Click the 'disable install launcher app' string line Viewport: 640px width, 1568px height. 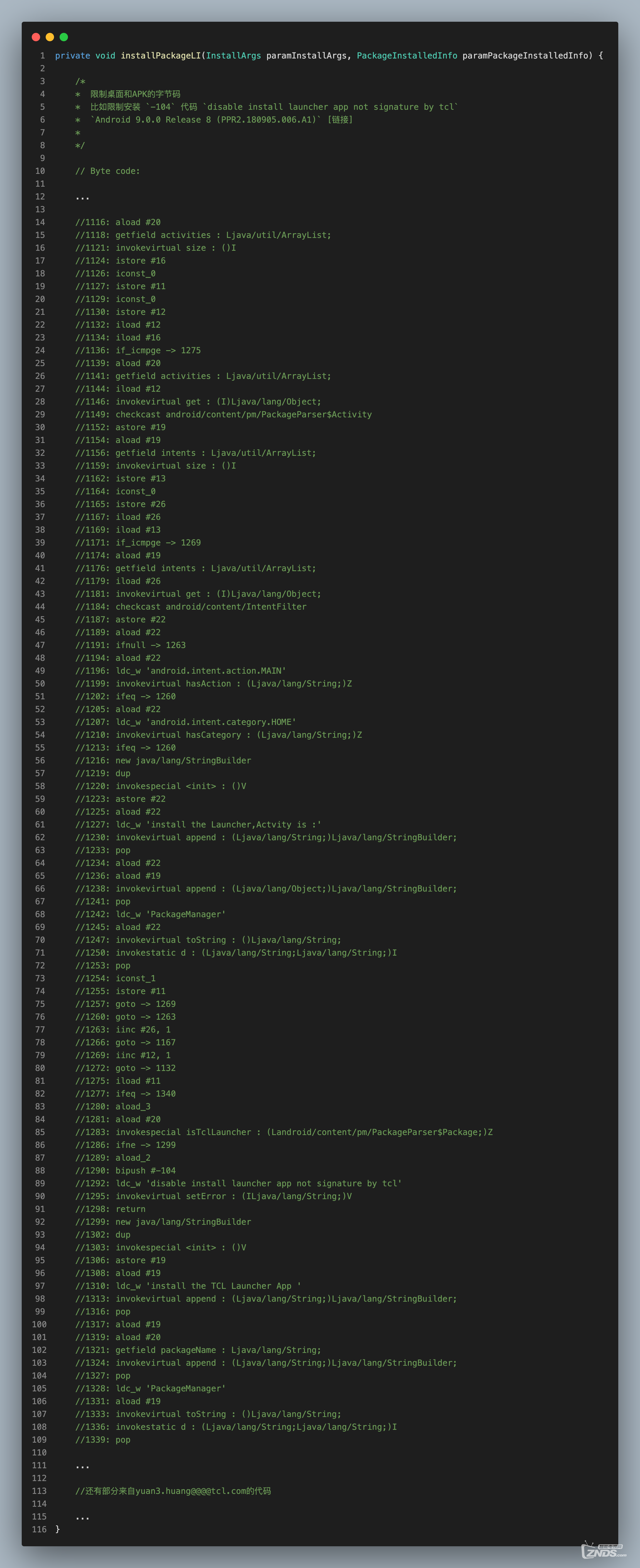[238, 1183]
